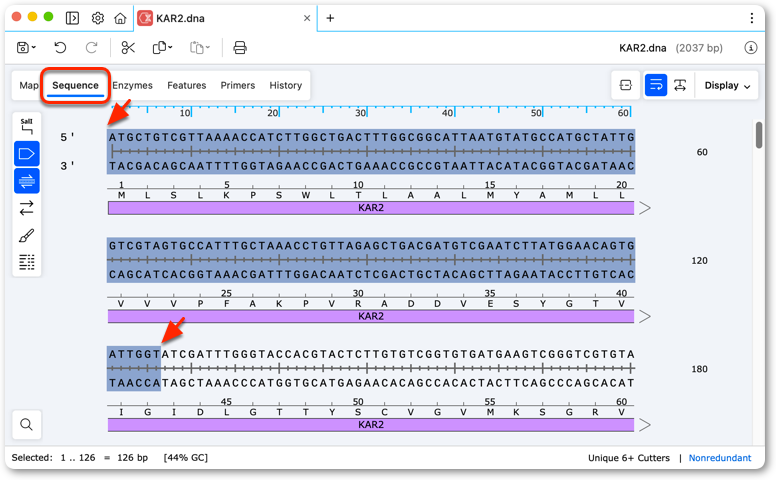The height and width of the screenshot is (480, 776).
Task: Click the top strand starting ATTGGTATCG
Action: coord(371,354)
